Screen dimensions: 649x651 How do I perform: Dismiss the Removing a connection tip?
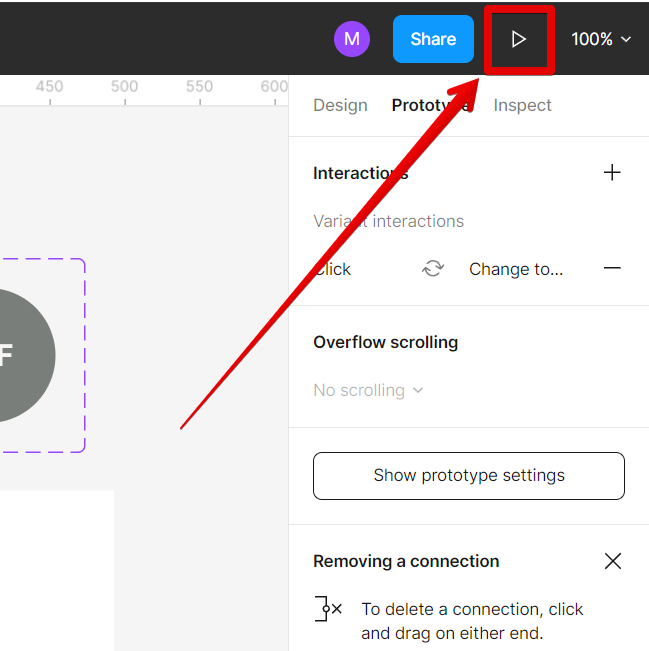point(613,561)
